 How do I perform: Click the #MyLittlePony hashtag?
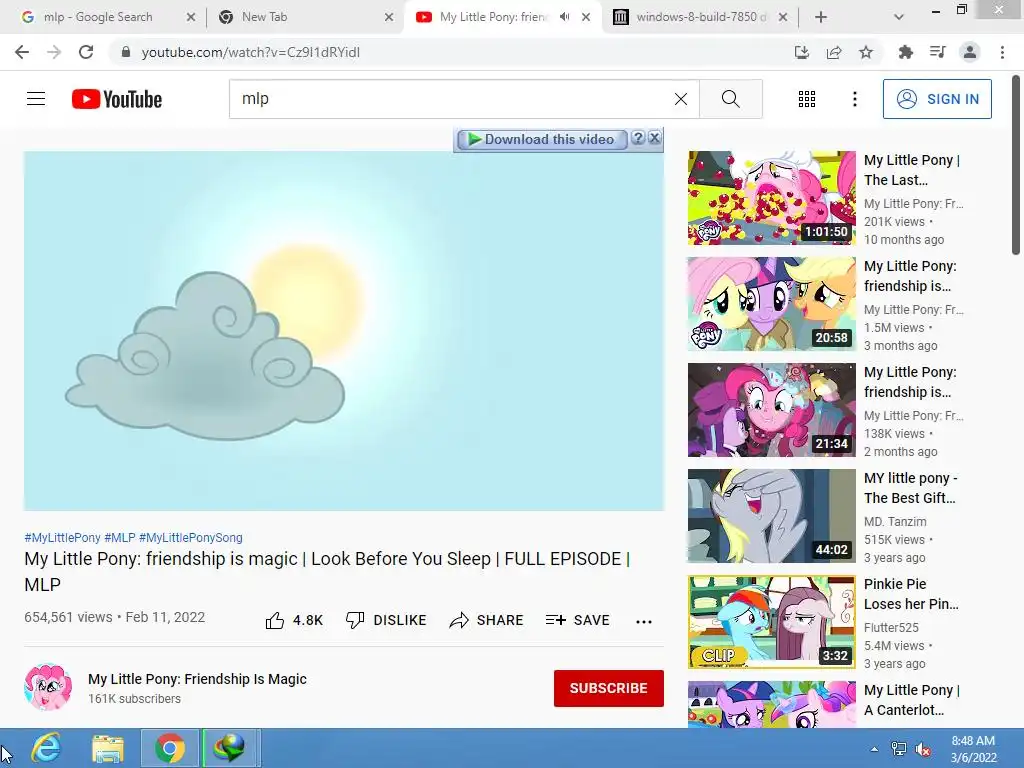(x=63, y=537)
